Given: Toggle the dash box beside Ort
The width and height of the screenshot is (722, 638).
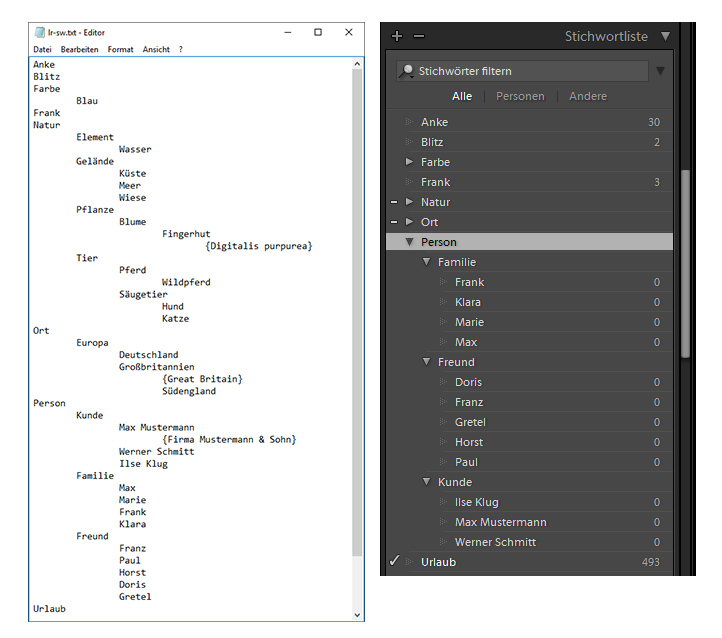Looking at the screenshot, I should (x=394, y=221).
